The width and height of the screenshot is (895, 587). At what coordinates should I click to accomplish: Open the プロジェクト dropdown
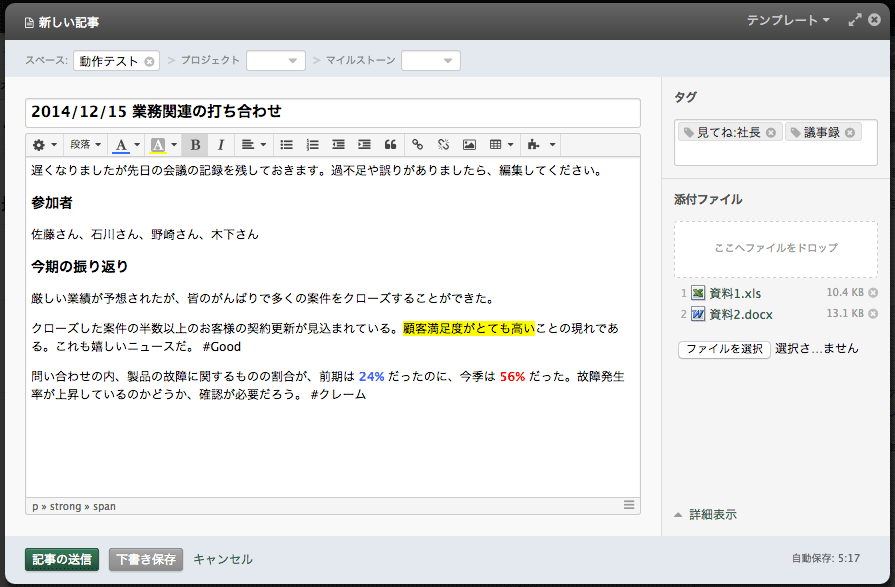point(276,61)
